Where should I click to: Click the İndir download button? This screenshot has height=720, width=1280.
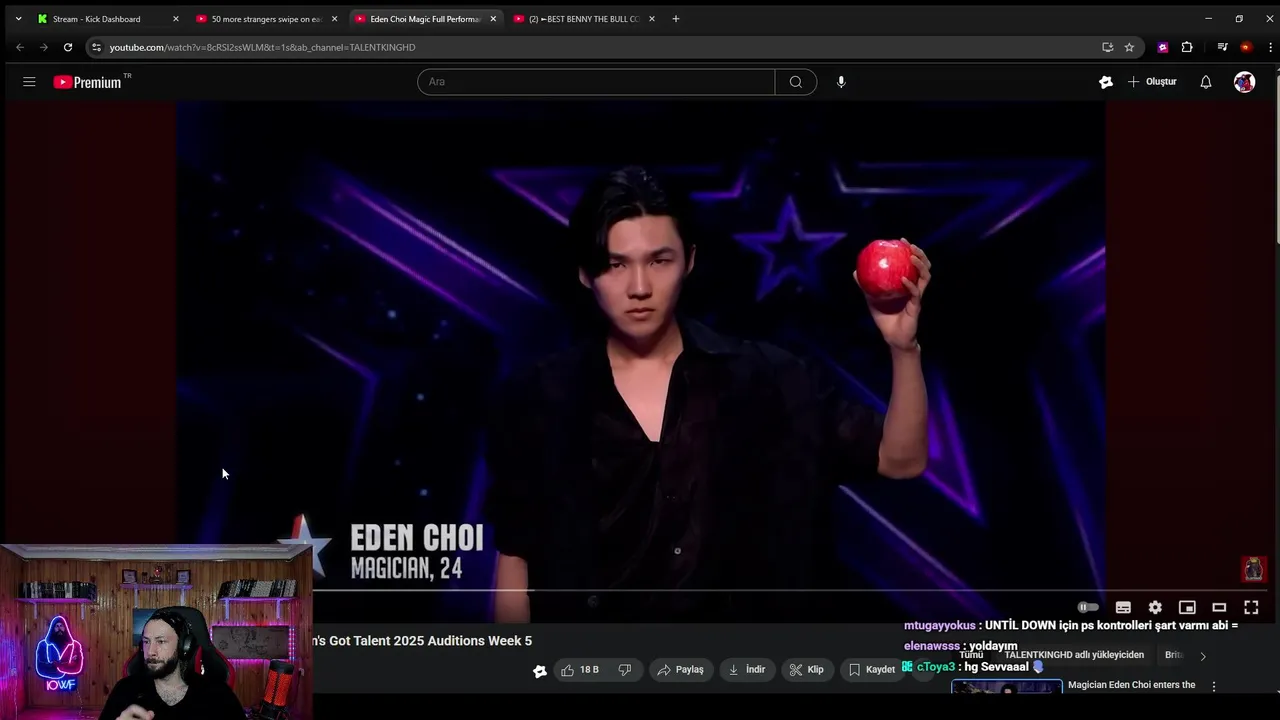point(747,670)
